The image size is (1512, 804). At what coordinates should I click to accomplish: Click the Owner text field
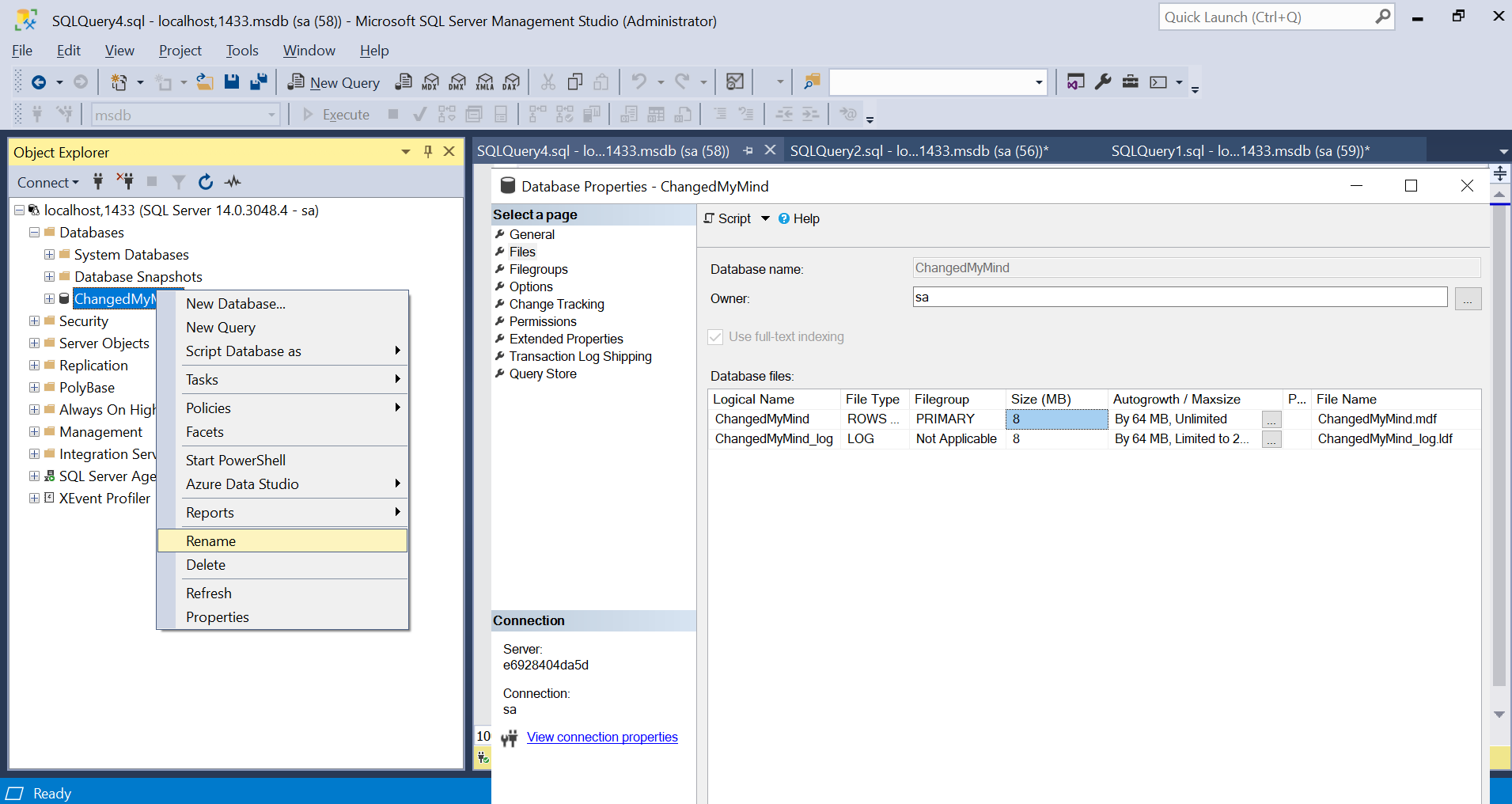point(1179,298)
